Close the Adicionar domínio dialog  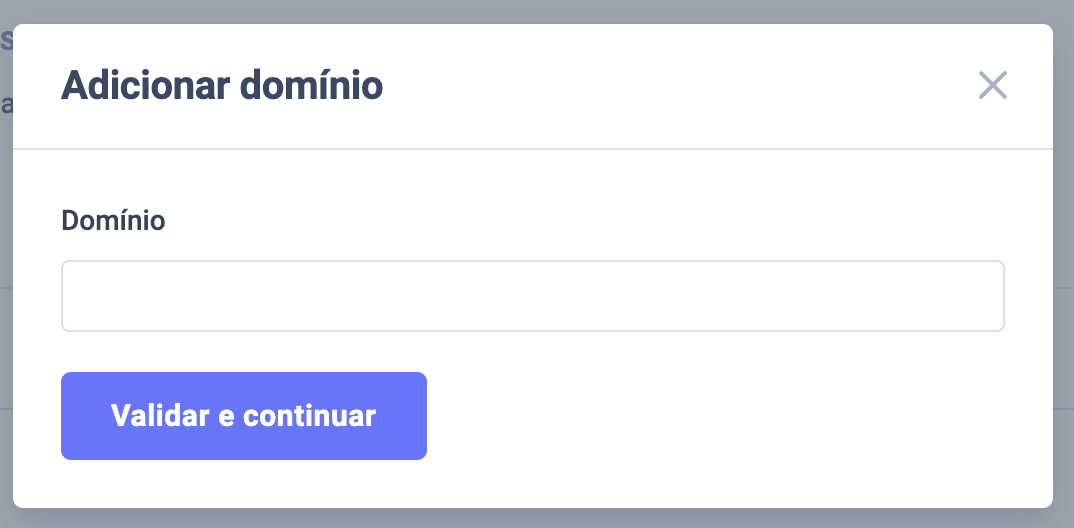click(x=992, y=86)
